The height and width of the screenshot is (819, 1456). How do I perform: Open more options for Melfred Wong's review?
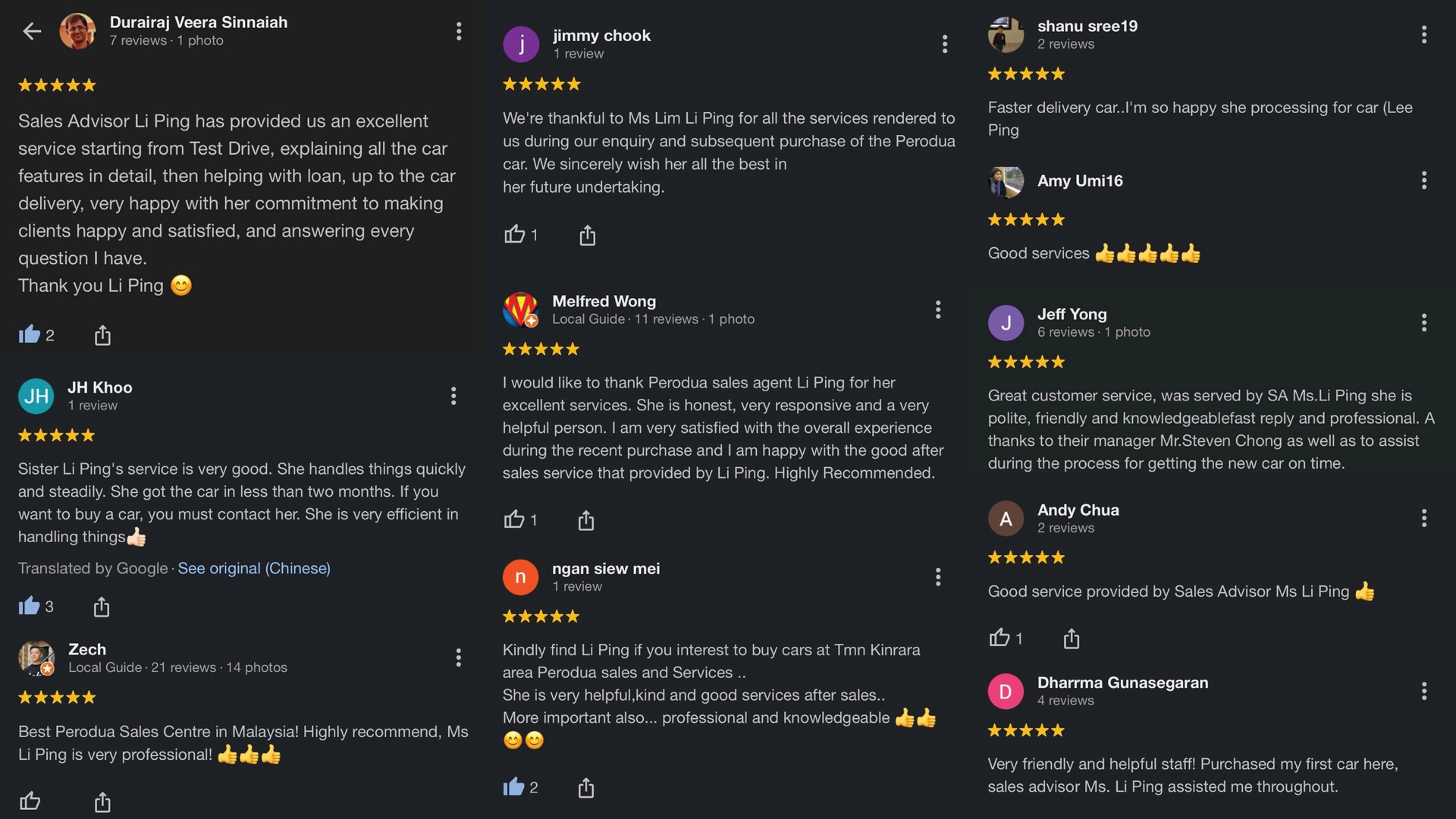(938, 309)
